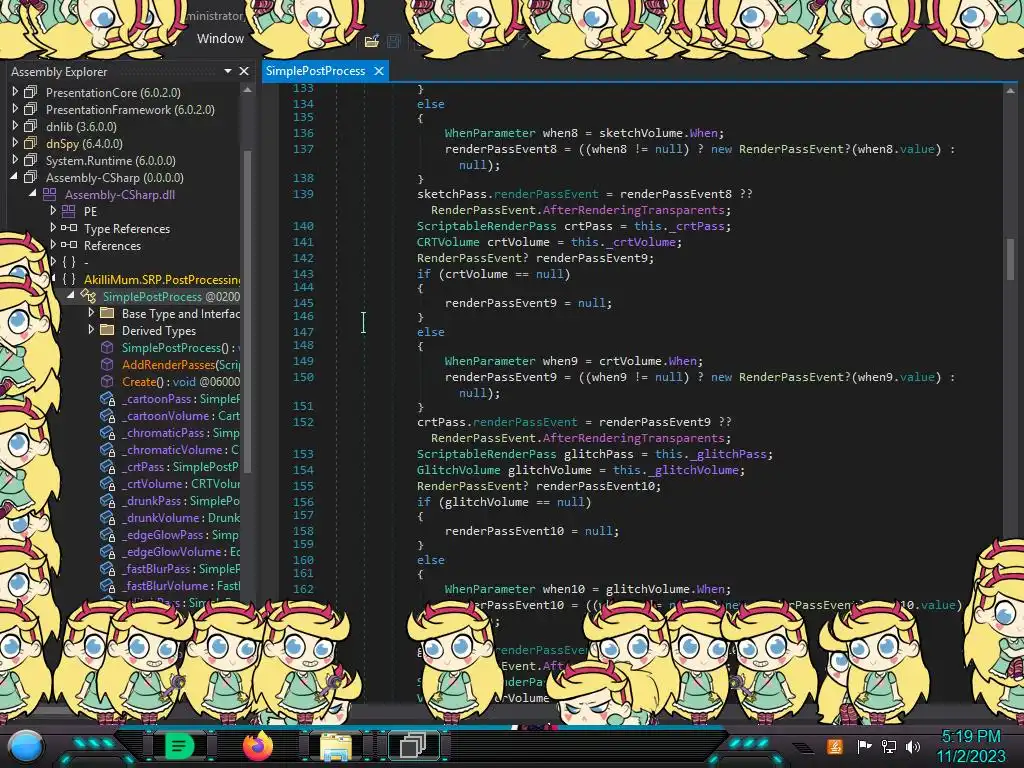Open the Windows Start orb
The height and width of the screenshot is (768, 1024).
tap(26, 746)
